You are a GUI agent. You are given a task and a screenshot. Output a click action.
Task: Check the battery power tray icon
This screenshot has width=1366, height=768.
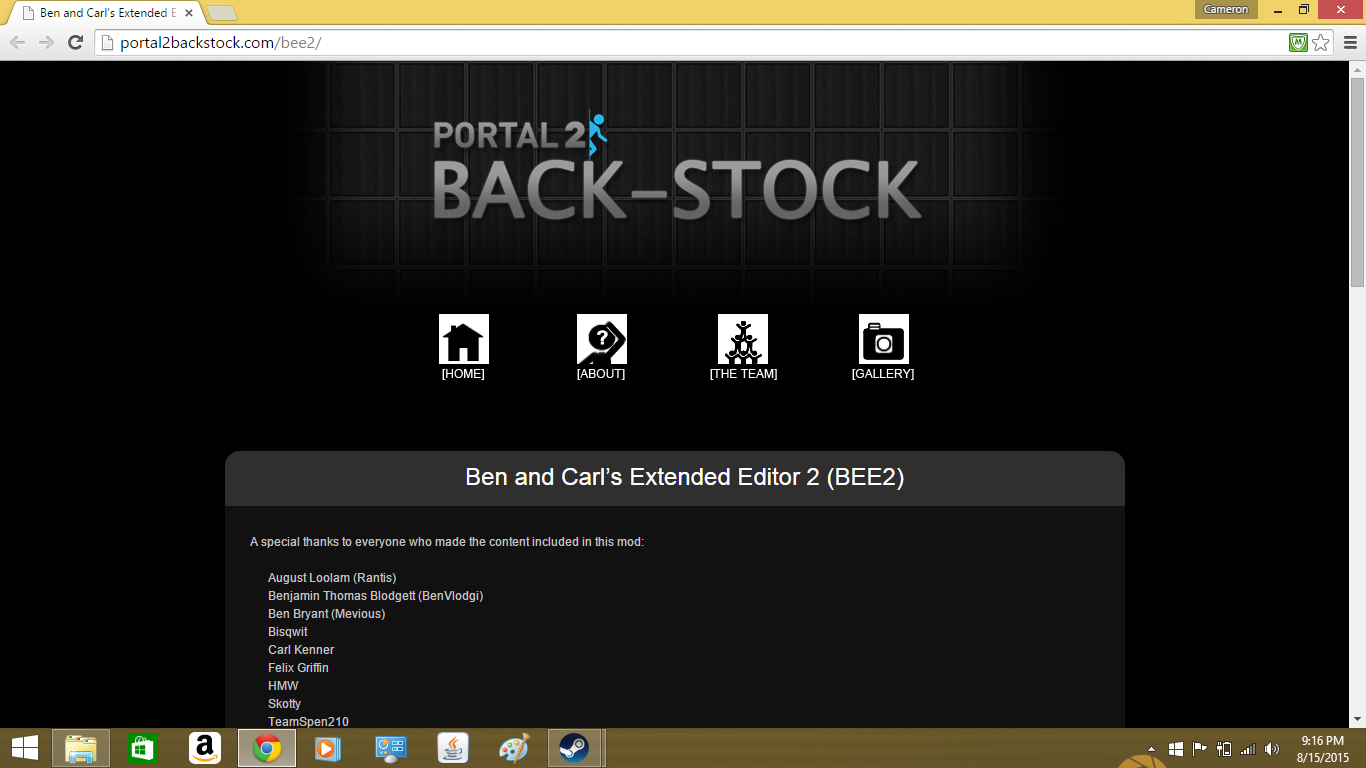pyautogui.click(x=1224, y=749)
